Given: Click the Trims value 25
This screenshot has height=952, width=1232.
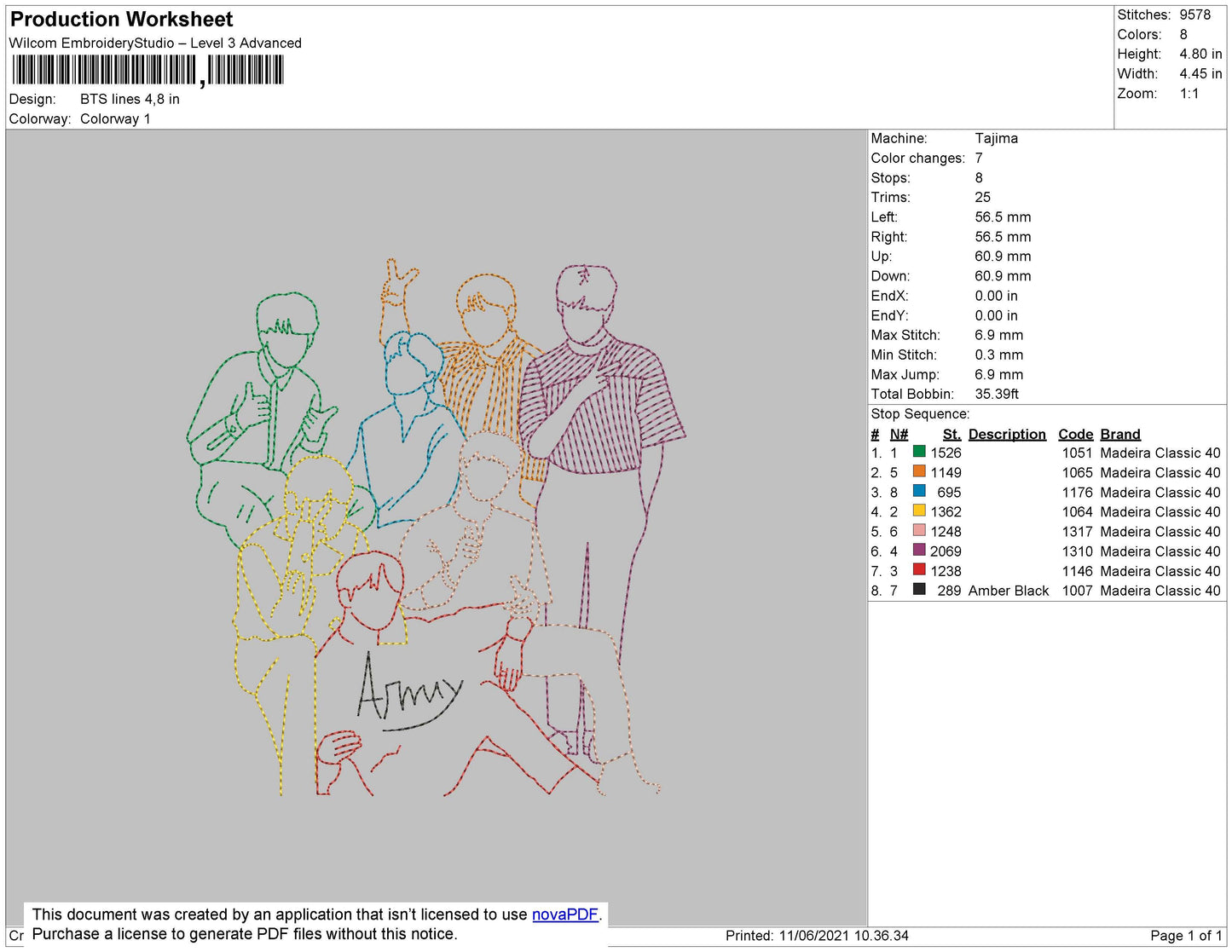Looking at the screenshot, I should (x=983, y=197).
